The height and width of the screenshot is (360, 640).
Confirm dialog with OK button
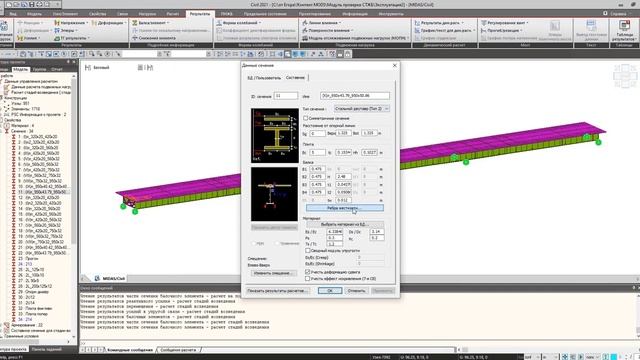coord(330,291)
